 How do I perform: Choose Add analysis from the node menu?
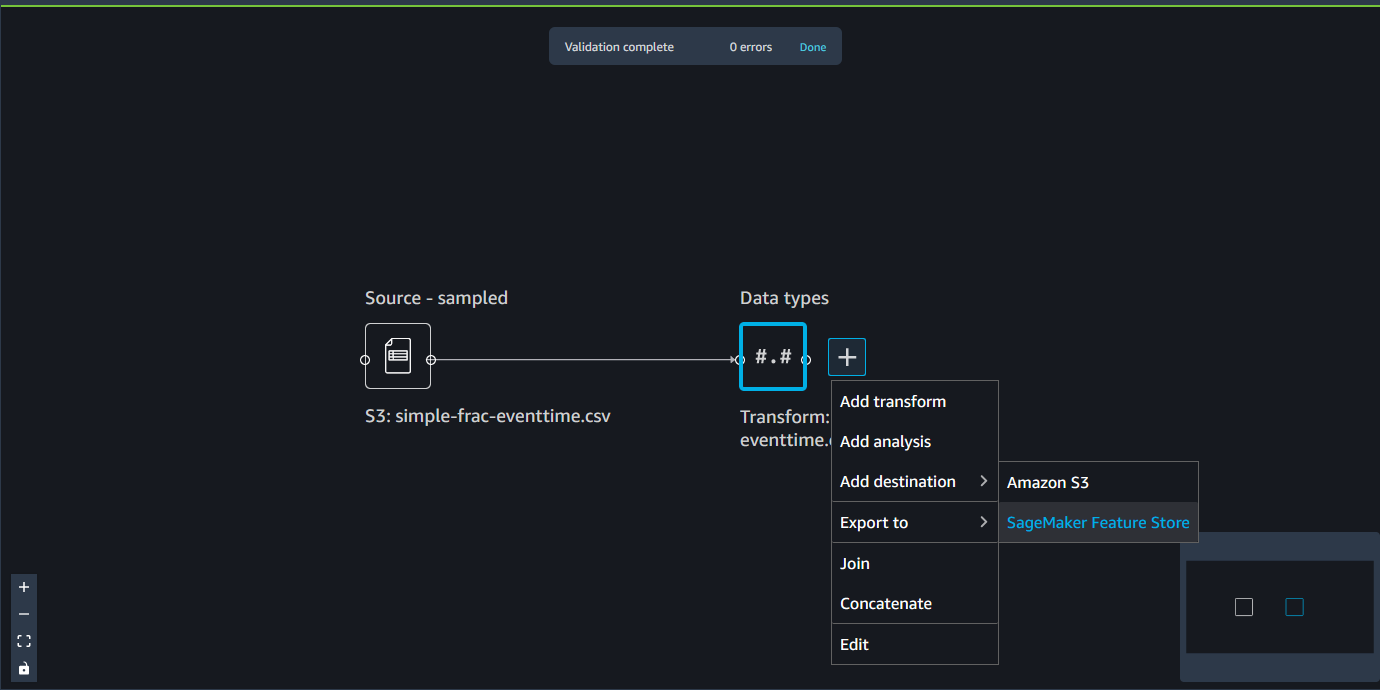click(885, 441)
